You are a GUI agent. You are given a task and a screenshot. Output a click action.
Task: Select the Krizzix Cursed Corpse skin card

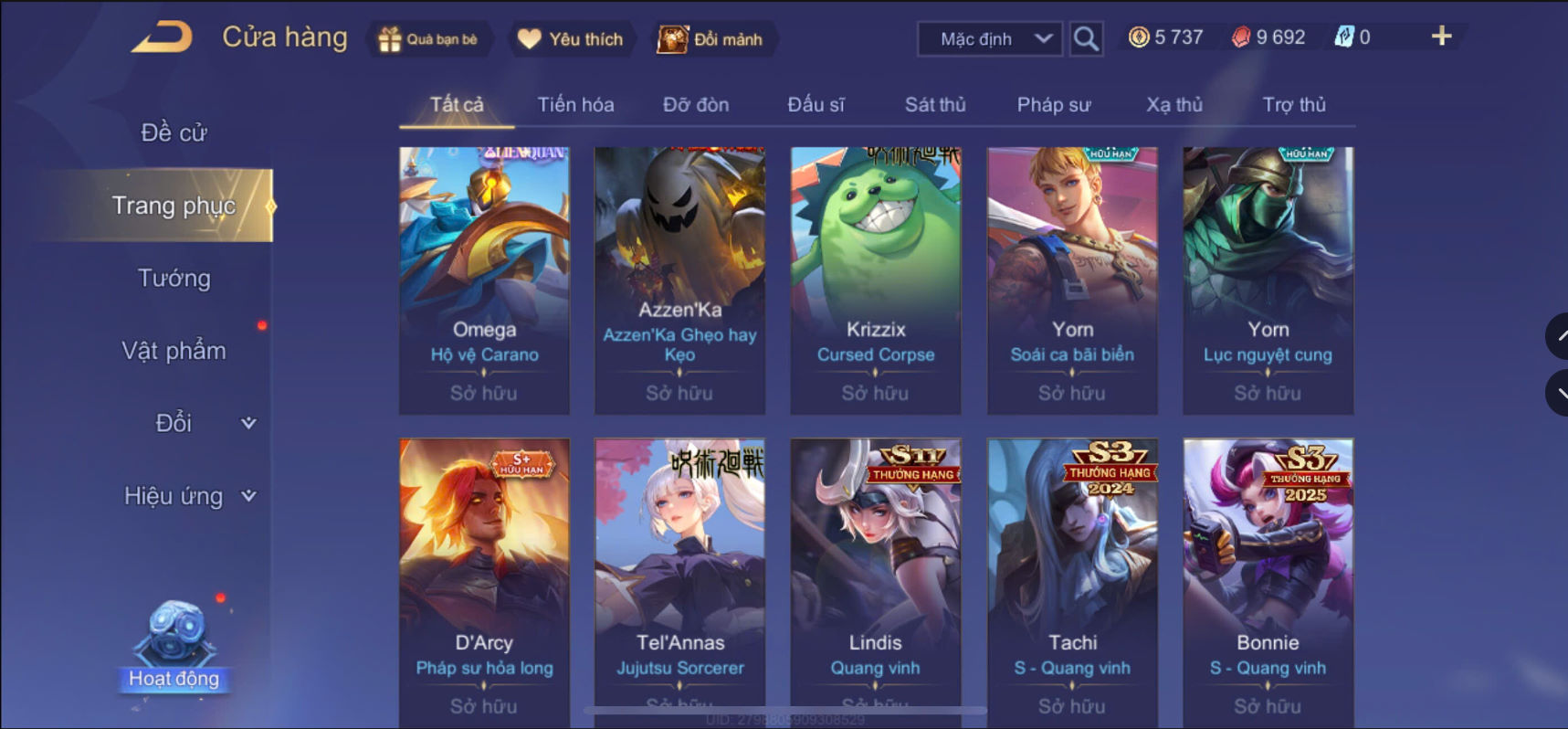point(876,280)
